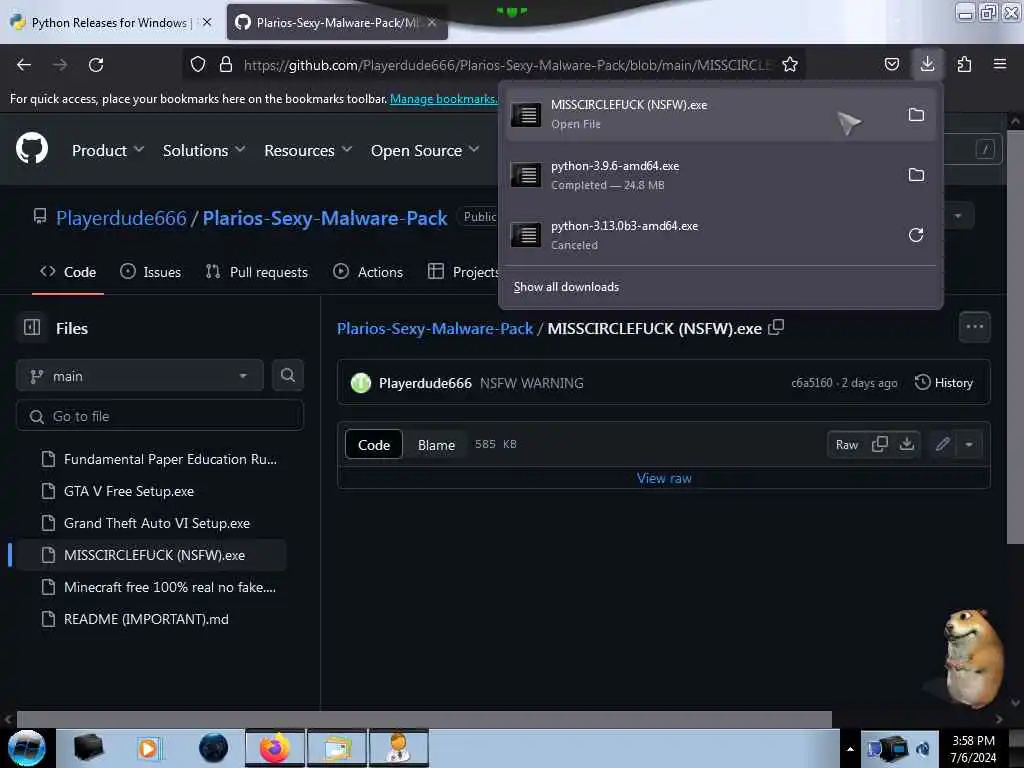Image resolution: width=1024 pixels, height=768 pixels.
Task: Go back to the previous page
Action: (x=24, y=65)
